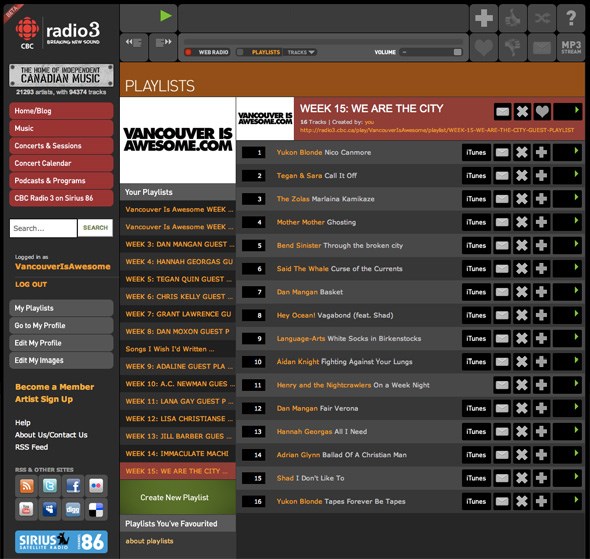Open the Tracks dropdown in the player
Image resolution: width=590 pixels, height=559 pixels.
[x=301, y=52]
